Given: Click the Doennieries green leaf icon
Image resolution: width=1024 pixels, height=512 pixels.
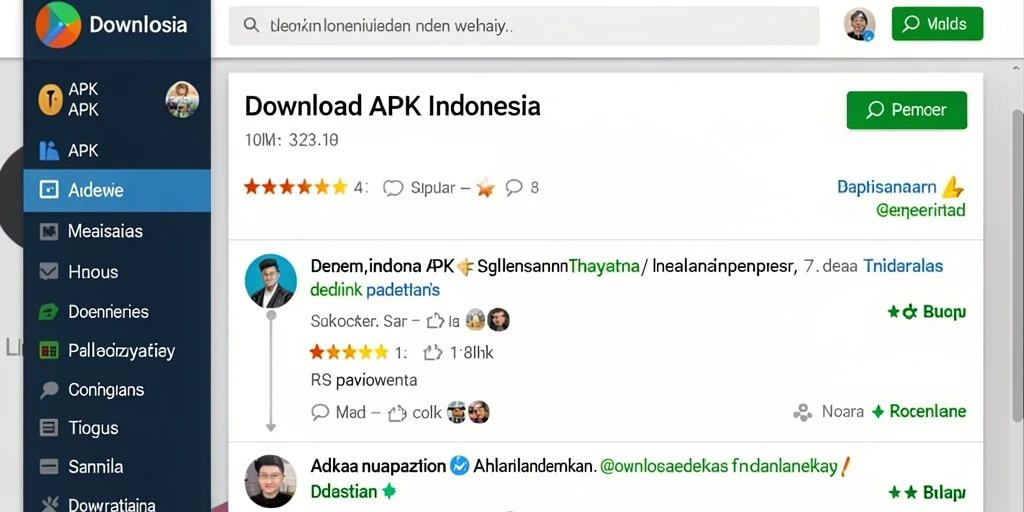Looking at the screenshot, I should (49, 312).
